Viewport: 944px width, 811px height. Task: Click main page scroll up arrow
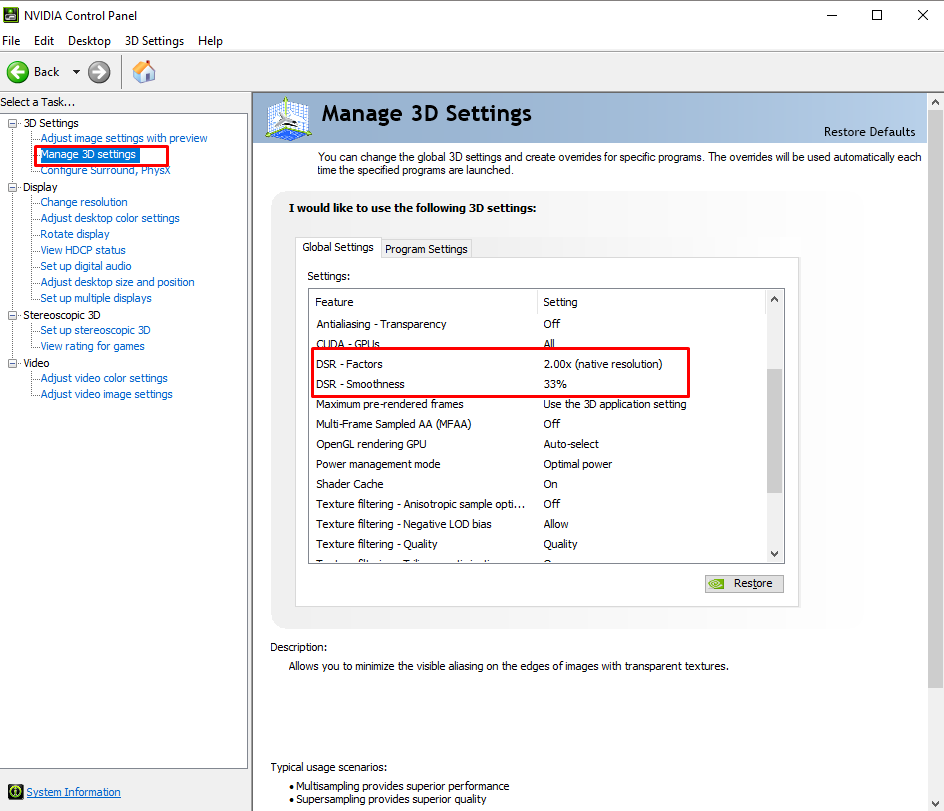(x=935, y=102)
